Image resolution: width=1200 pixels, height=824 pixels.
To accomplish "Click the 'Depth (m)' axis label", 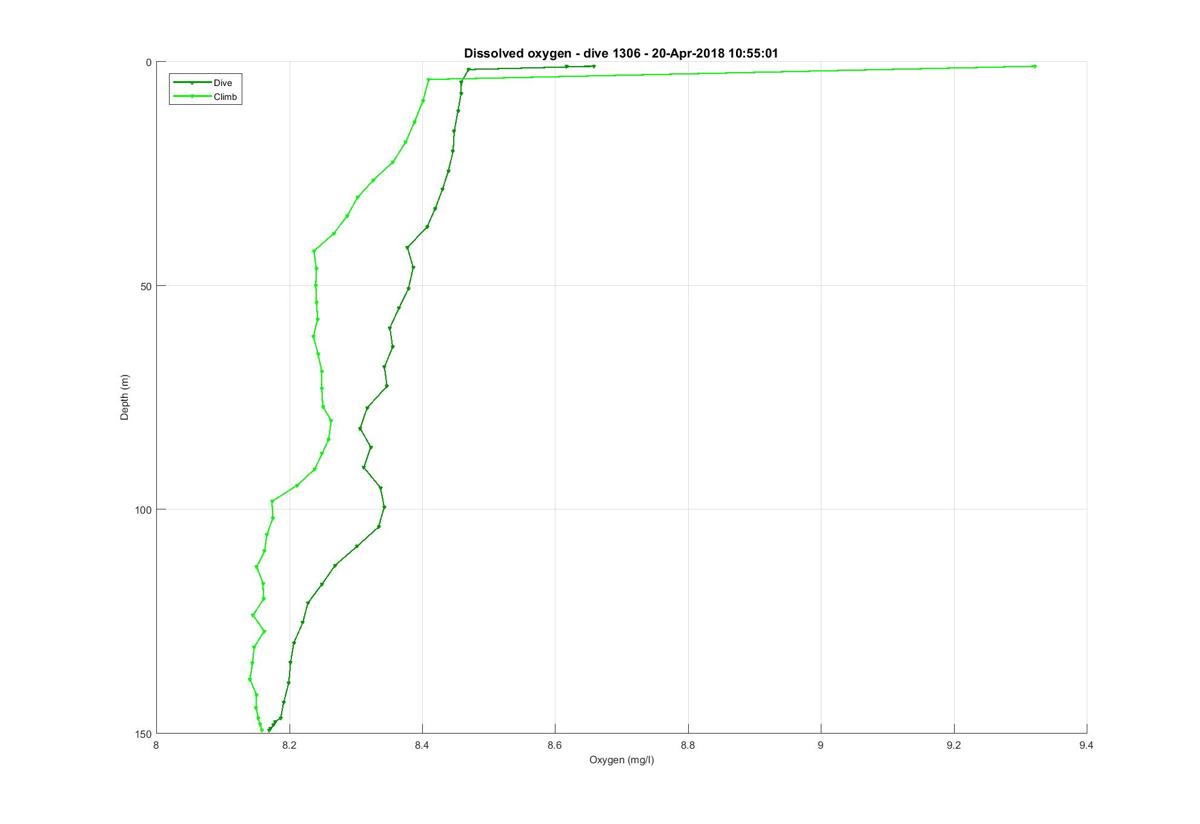I will [x=125, y=397].
